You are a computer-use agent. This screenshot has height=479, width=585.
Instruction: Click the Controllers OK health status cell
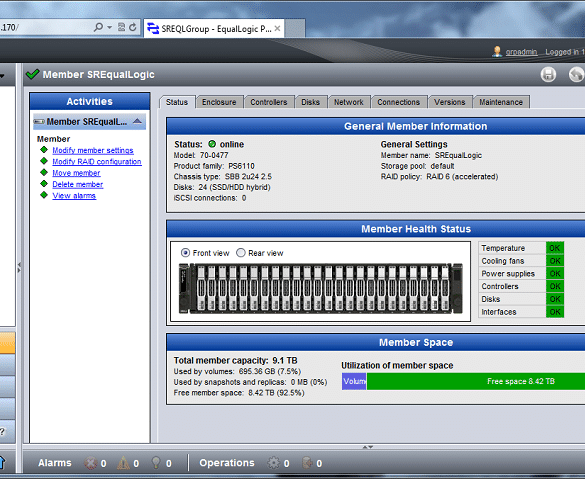pos(555,286)
